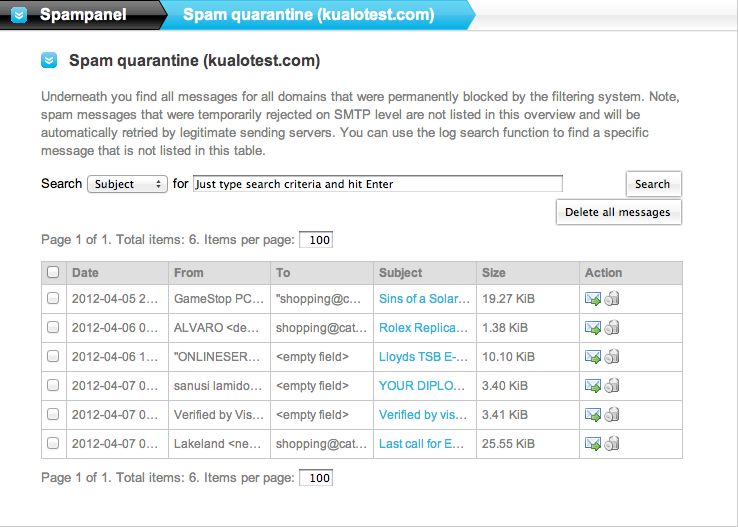Delete the Lloyds TSB message
This screenshot has width=738, height=527.
coord(611,357)
